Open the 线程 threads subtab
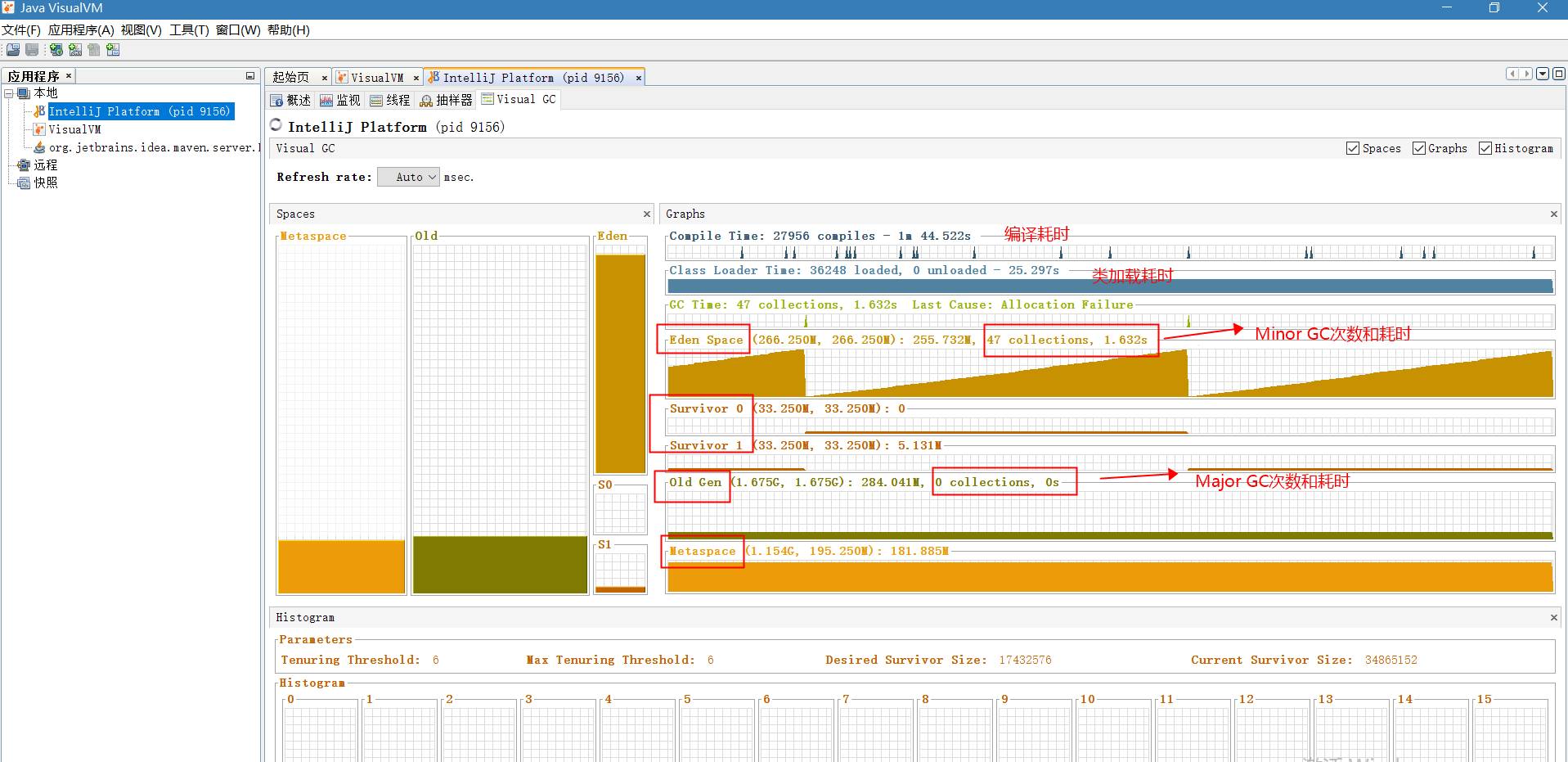 [390, 100]
